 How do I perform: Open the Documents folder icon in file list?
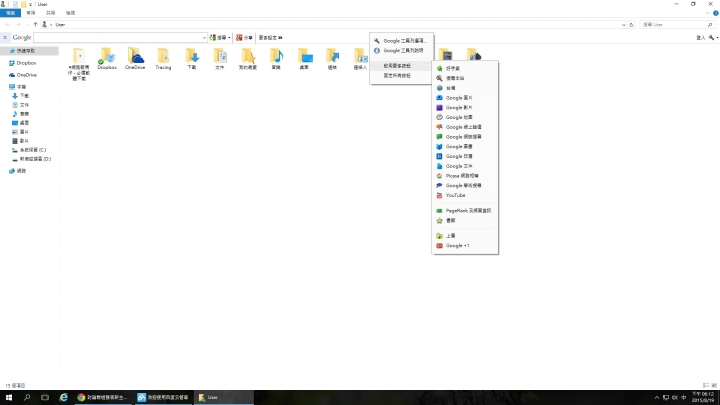220,58
